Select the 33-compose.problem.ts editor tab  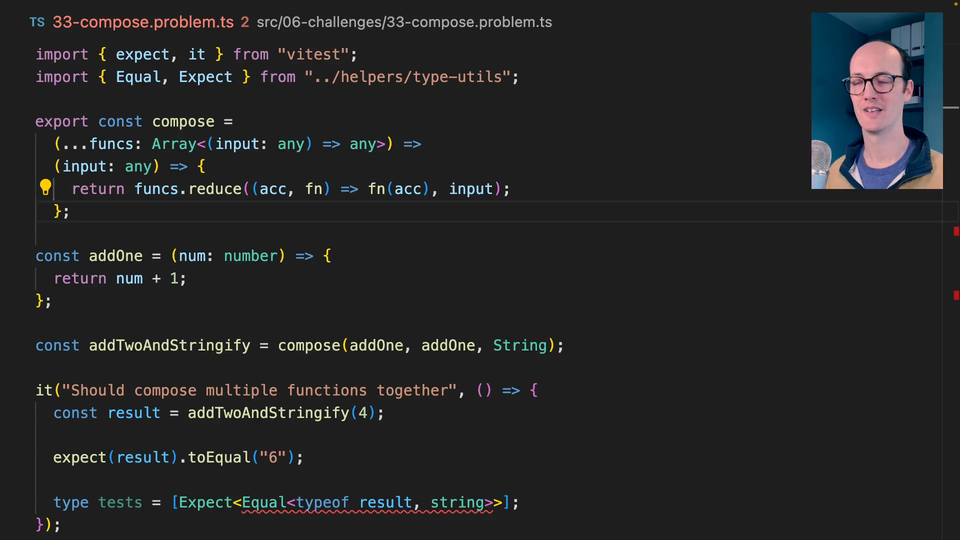coord(143,22)
